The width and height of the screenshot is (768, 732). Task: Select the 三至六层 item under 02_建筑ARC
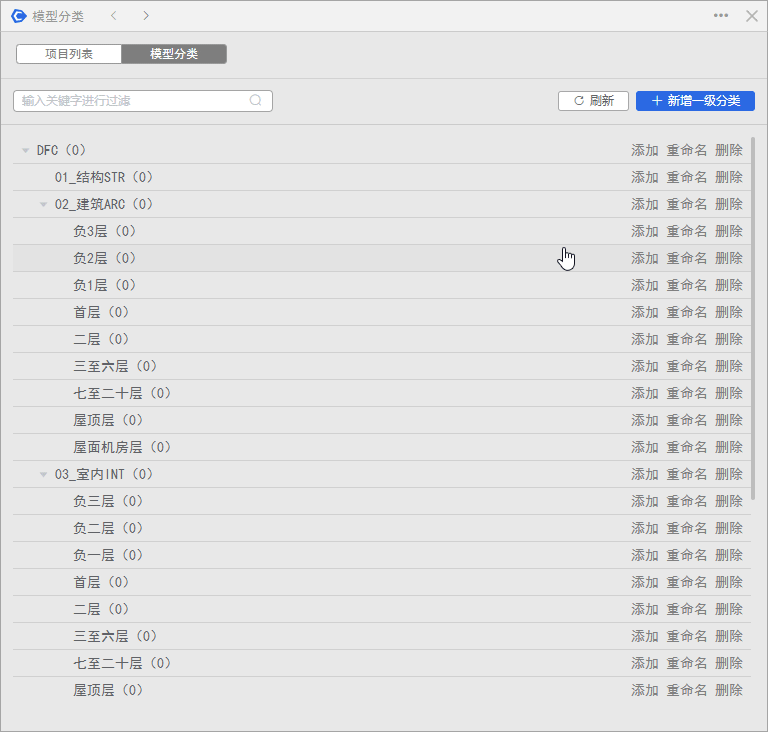click(115, 366)
